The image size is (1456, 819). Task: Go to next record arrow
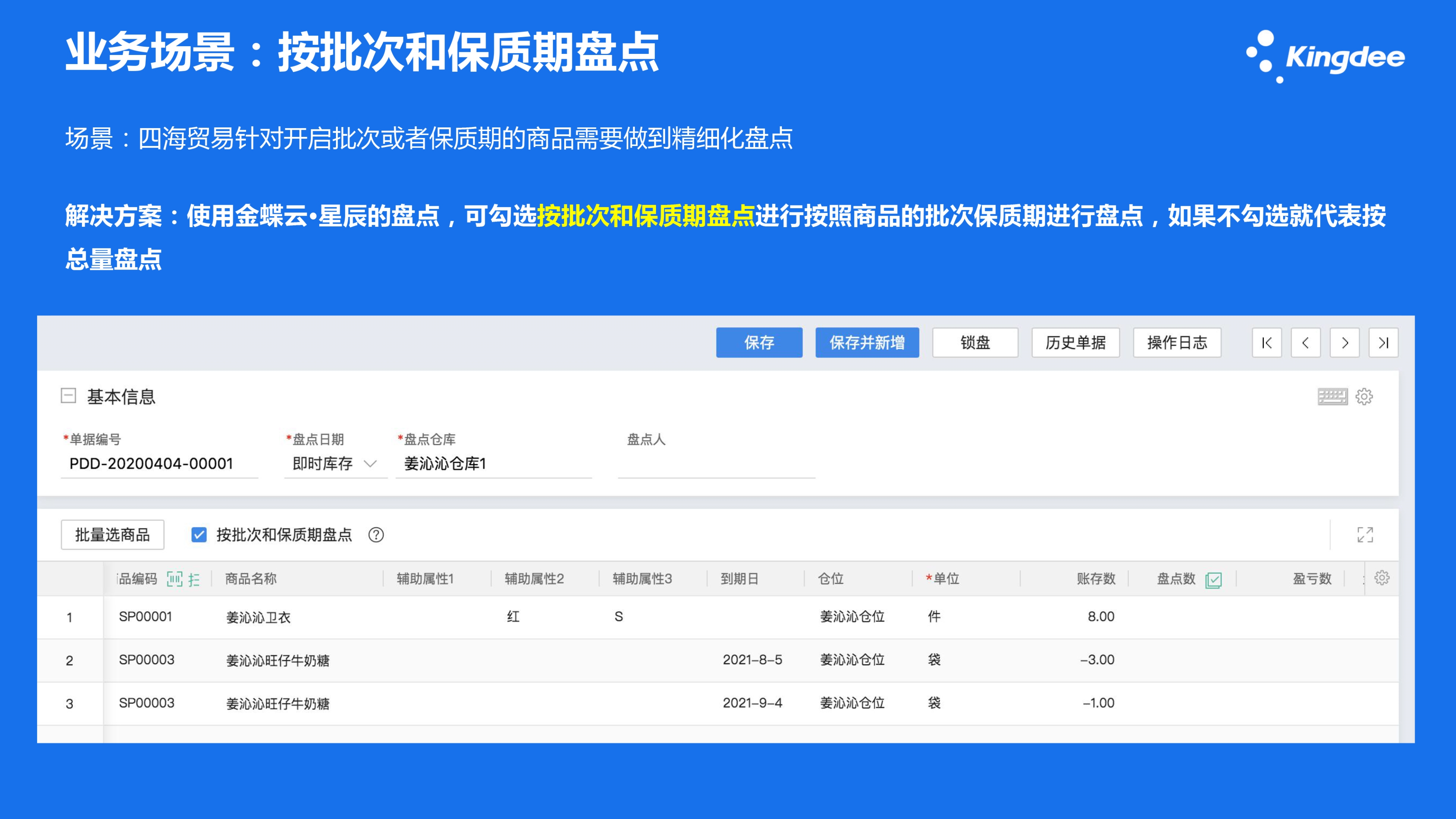pyautogui.click(x=1344, y=342)
